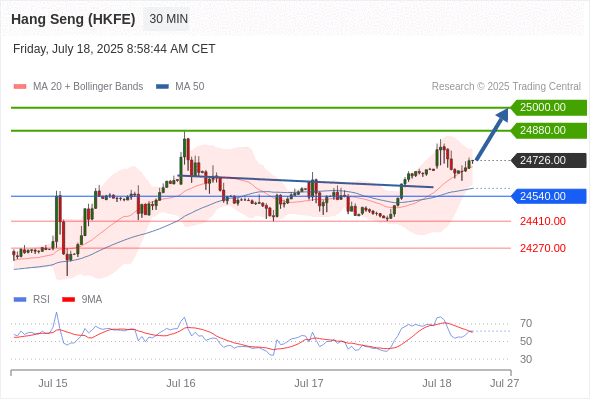Viewport: 590px width, 400px height.
Task: Click the red 9MA legend swatch
Action: pos(68,300)
